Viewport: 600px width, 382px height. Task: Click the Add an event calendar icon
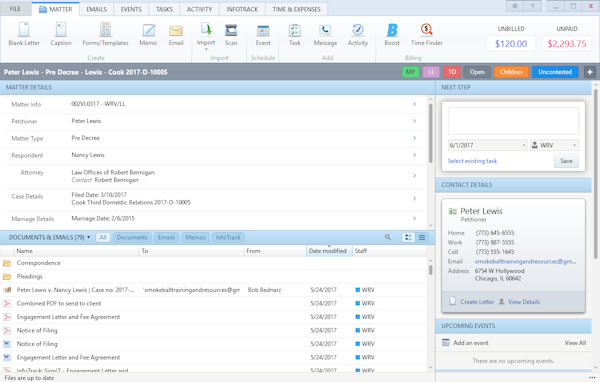click(x=445, y=343)
